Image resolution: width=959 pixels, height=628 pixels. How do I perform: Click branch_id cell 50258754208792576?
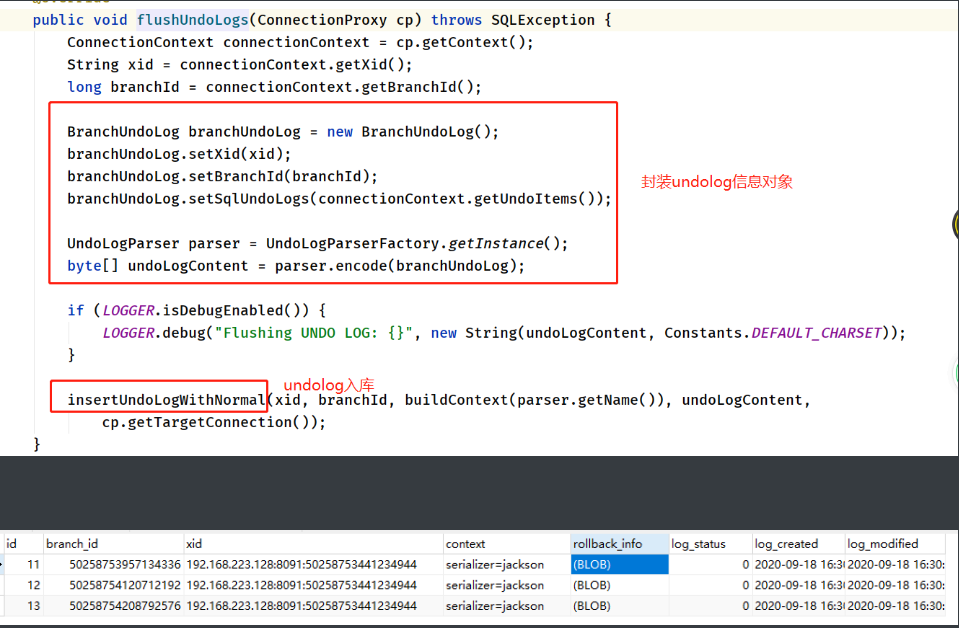coord(114,606)
